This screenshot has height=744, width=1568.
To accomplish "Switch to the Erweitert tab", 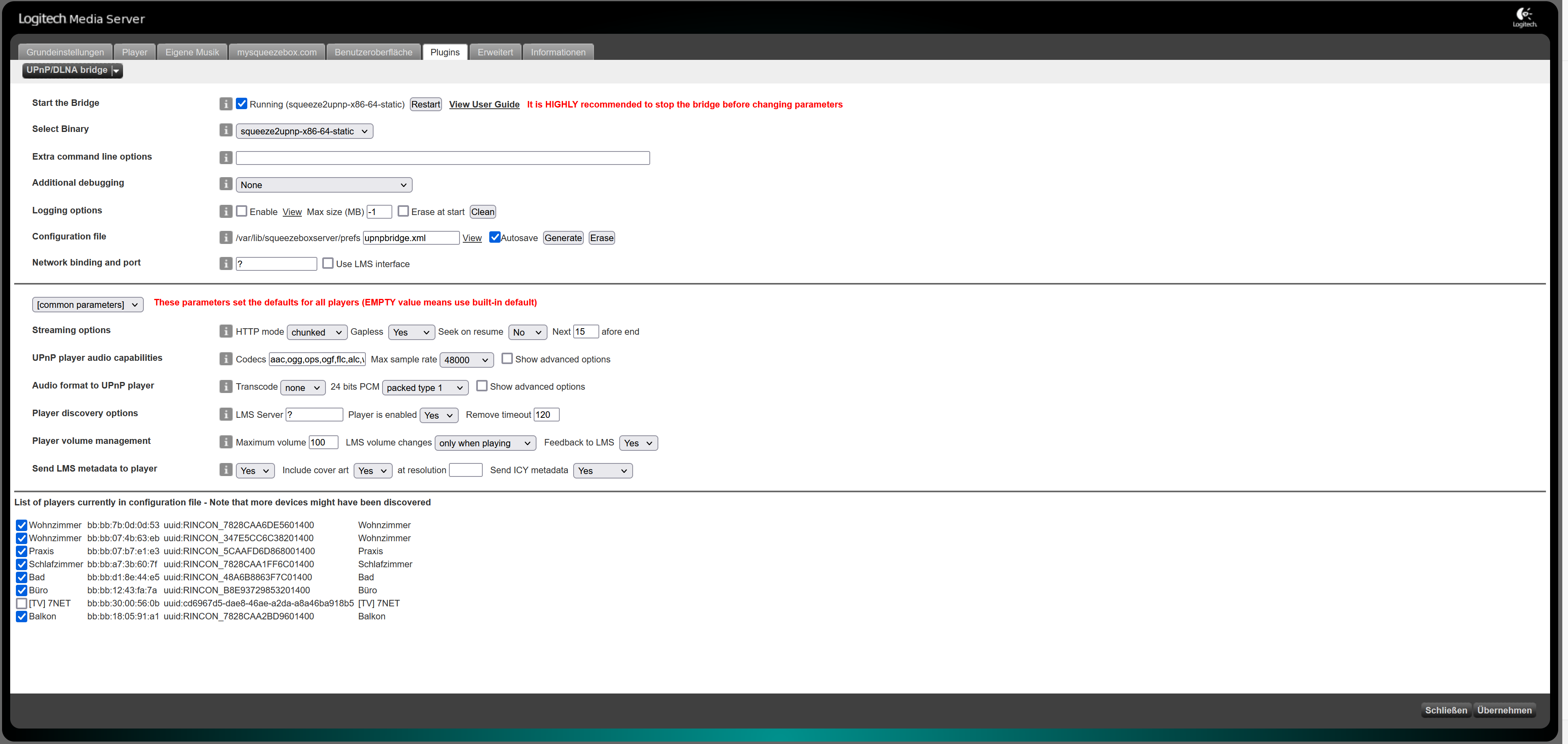I will pos(495,52).
